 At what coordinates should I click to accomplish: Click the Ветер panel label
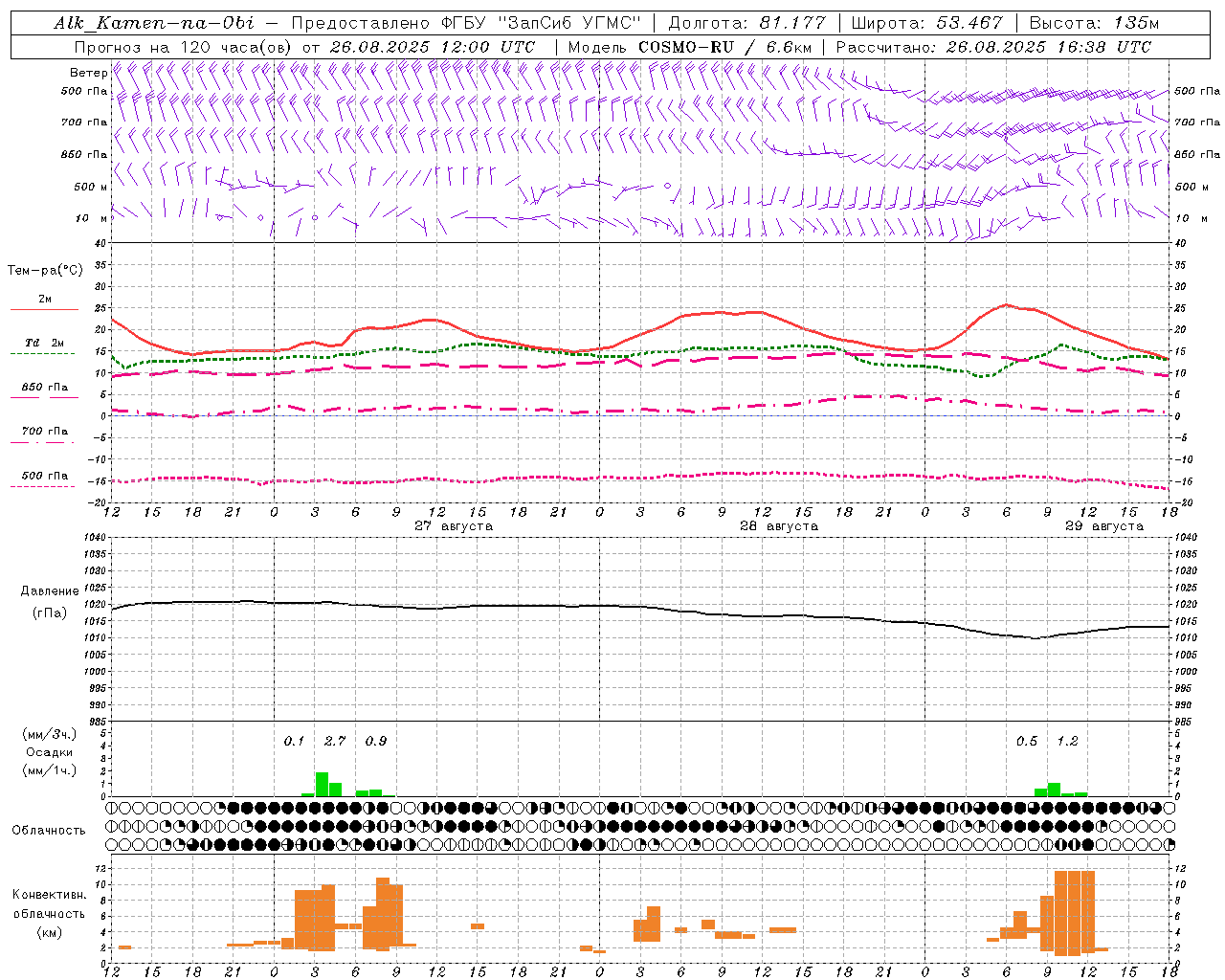(x=88, y=73)
